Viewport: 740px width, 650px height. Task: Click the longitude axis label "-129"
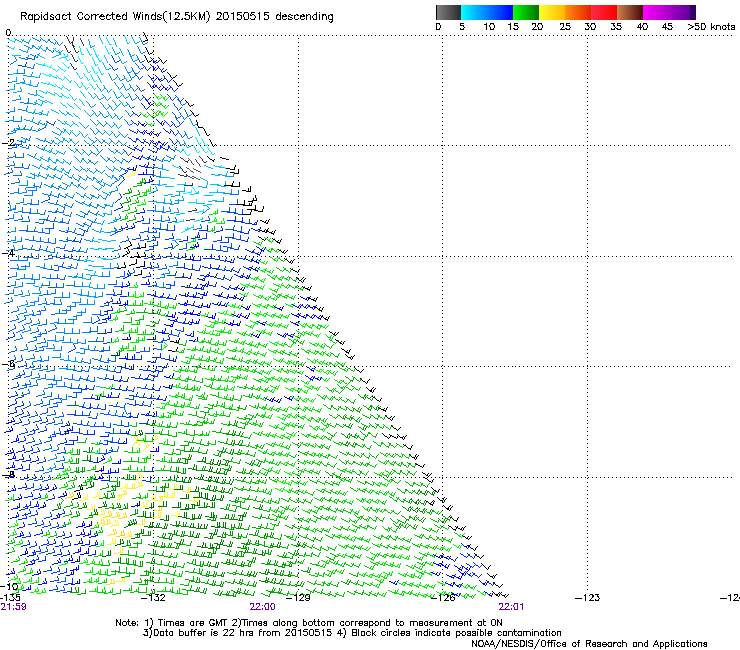coord(298,598)
